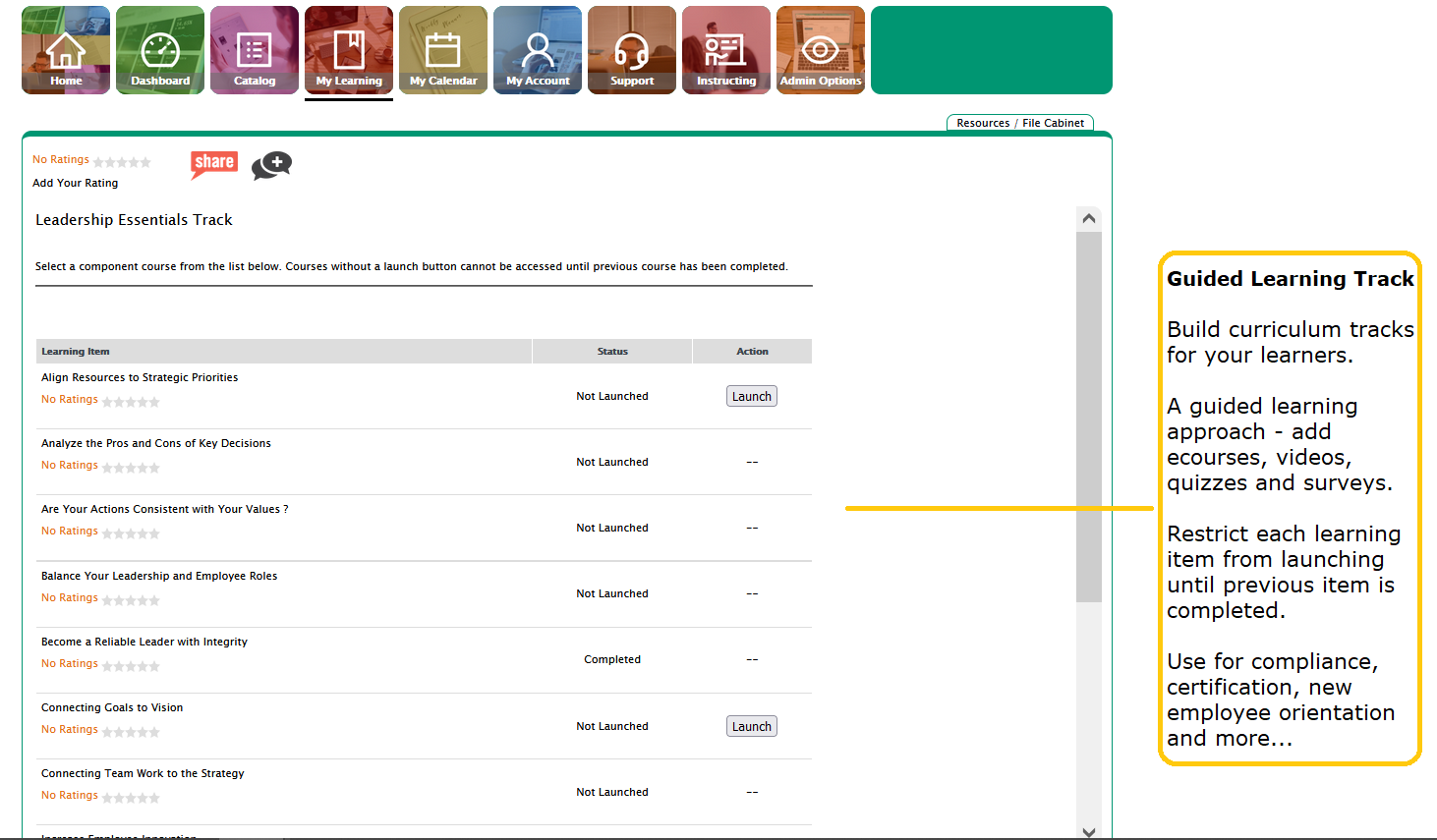Click the Status column header

point(612,351)
